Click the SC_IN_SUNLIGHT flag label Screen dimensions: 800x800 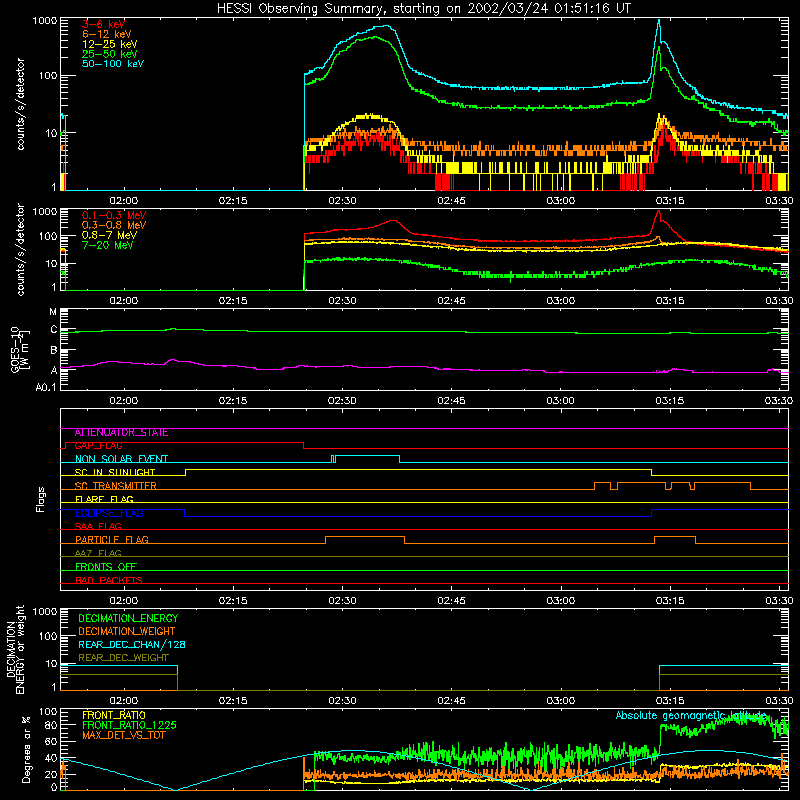(x=115, y=472)
